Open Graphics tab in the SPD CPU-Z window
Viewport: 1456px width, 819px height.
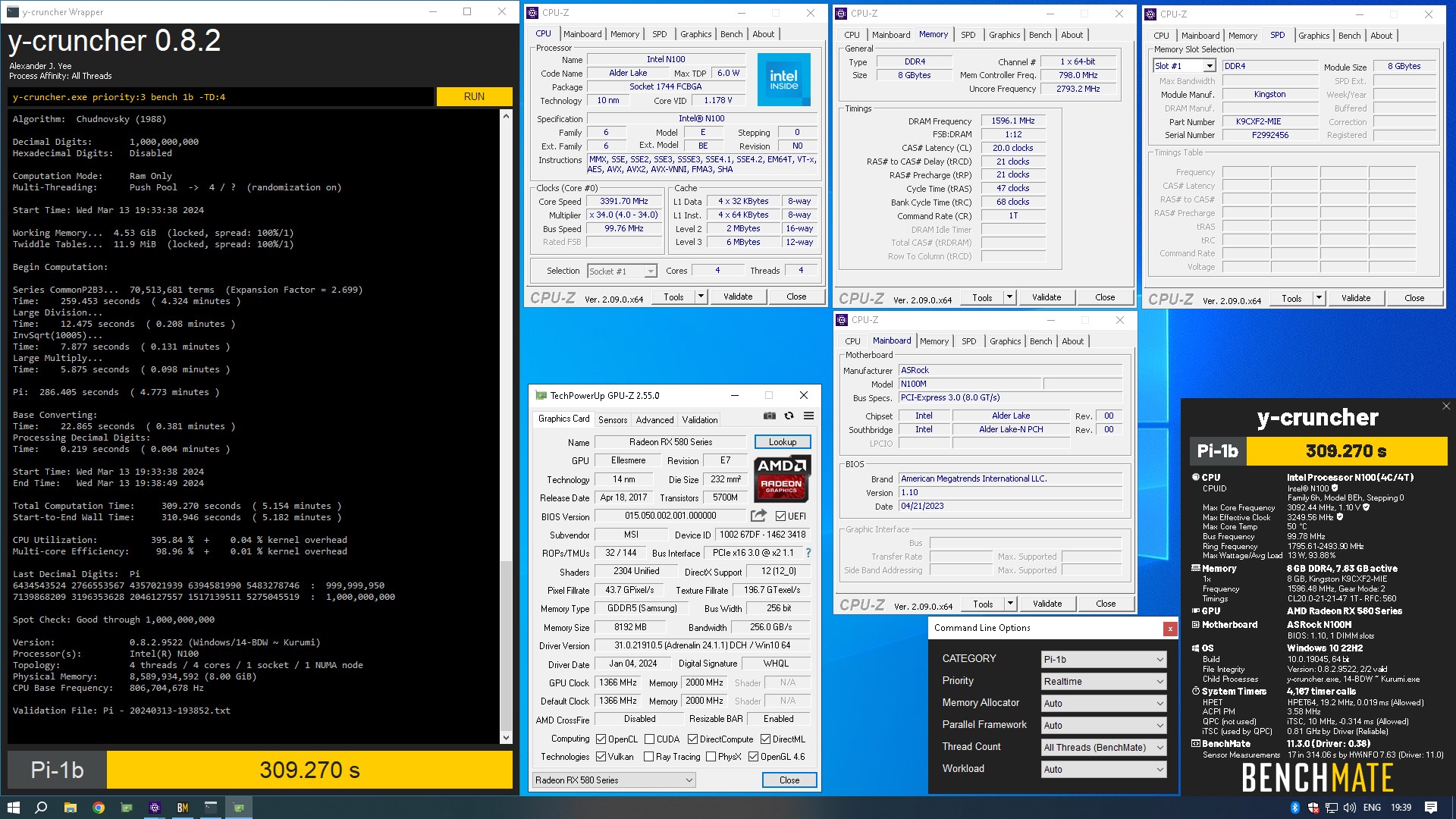tap(1313, 36)
